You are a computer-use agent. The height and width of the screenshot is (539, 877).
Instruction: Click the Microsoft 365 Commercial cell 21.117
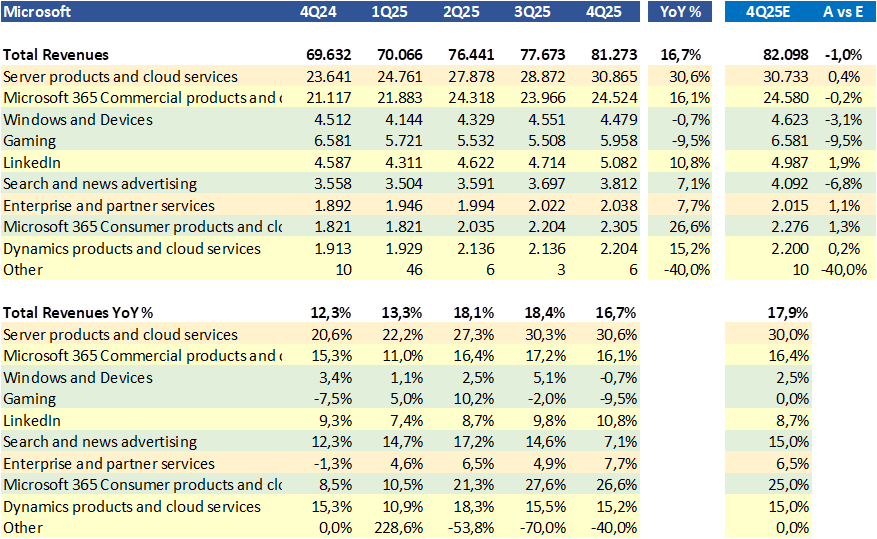329,98
